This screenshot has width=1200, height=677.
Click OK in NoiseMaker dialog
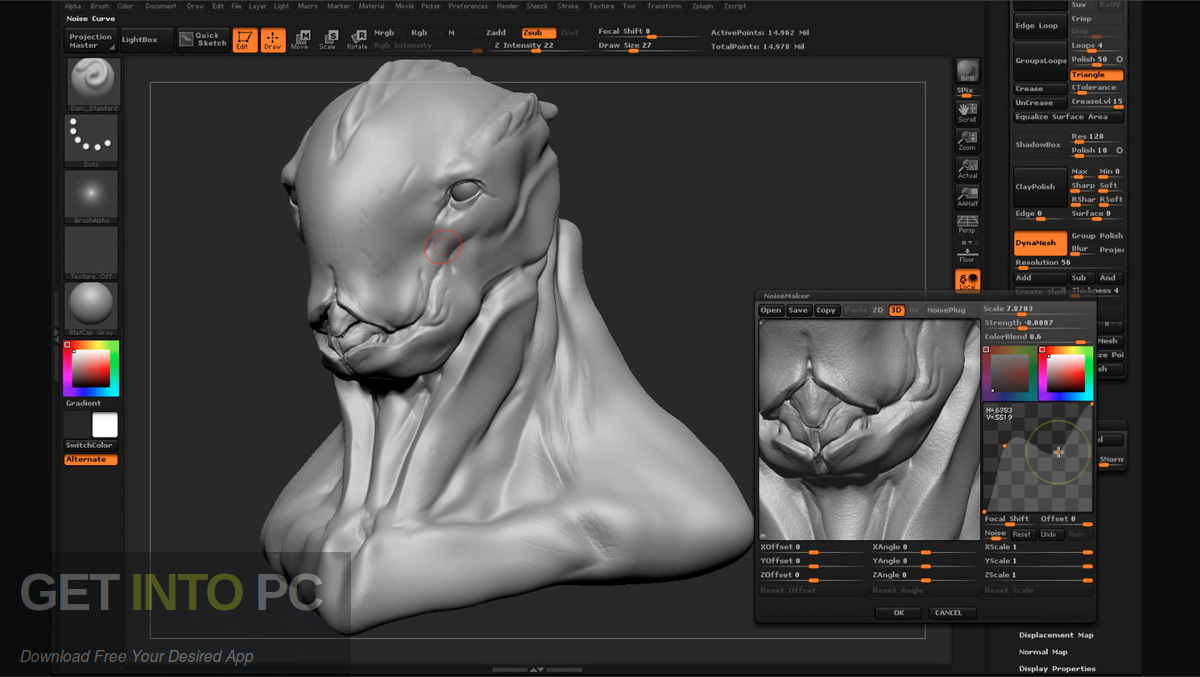tap(898, 612)
